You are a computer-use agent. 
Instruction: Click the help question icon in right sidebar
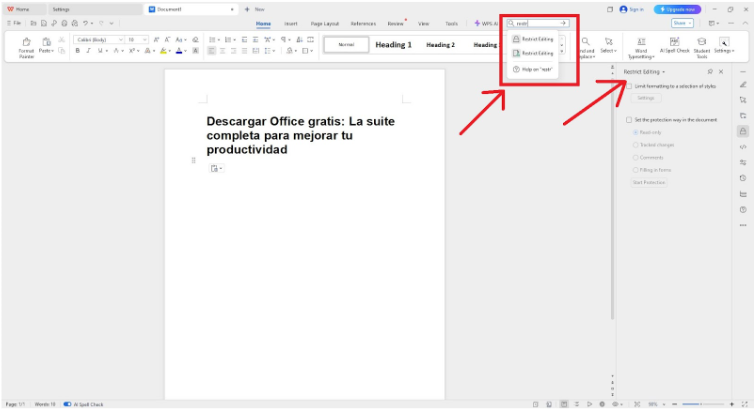coord(743,210)
